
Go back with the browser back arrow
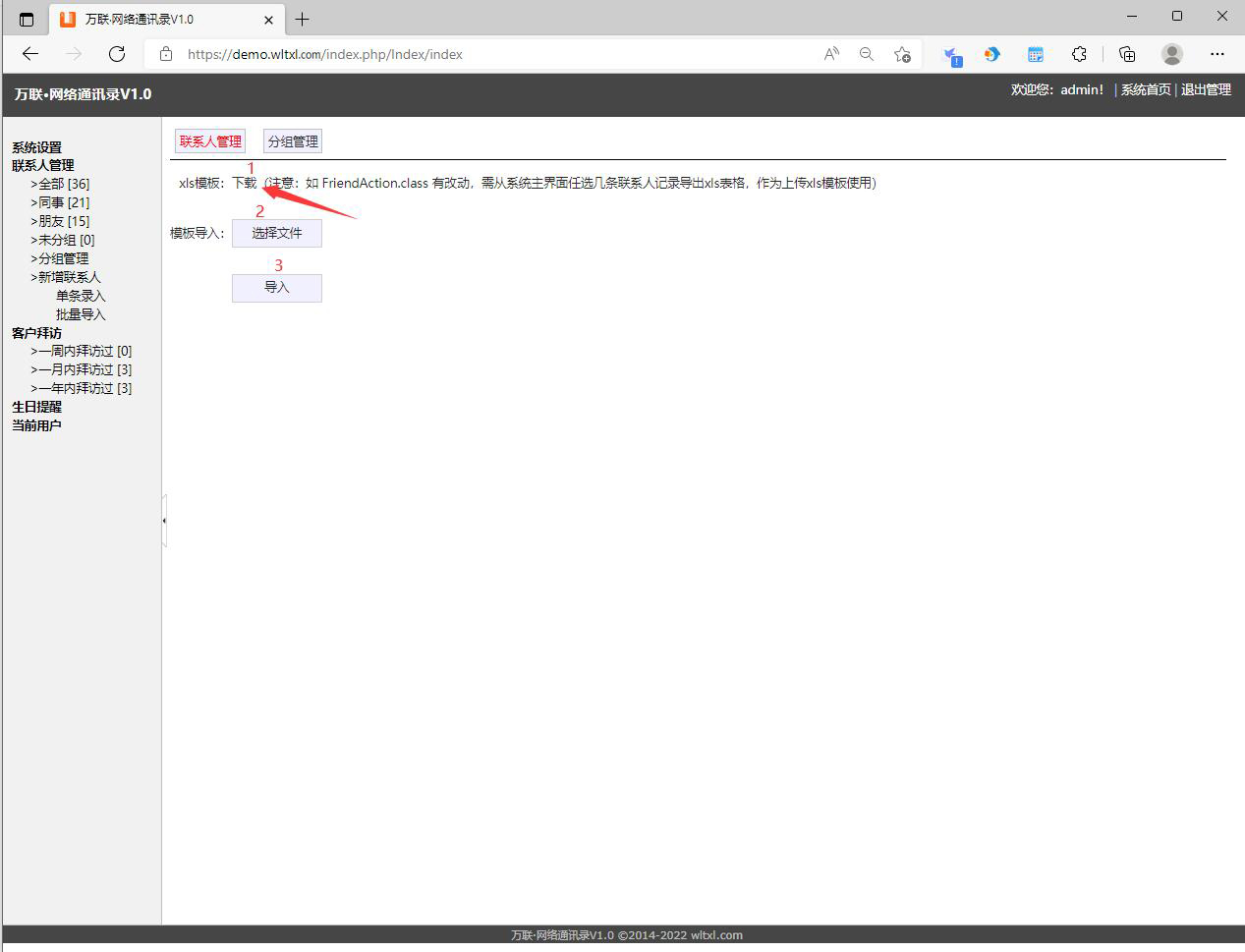coord(30,54)
